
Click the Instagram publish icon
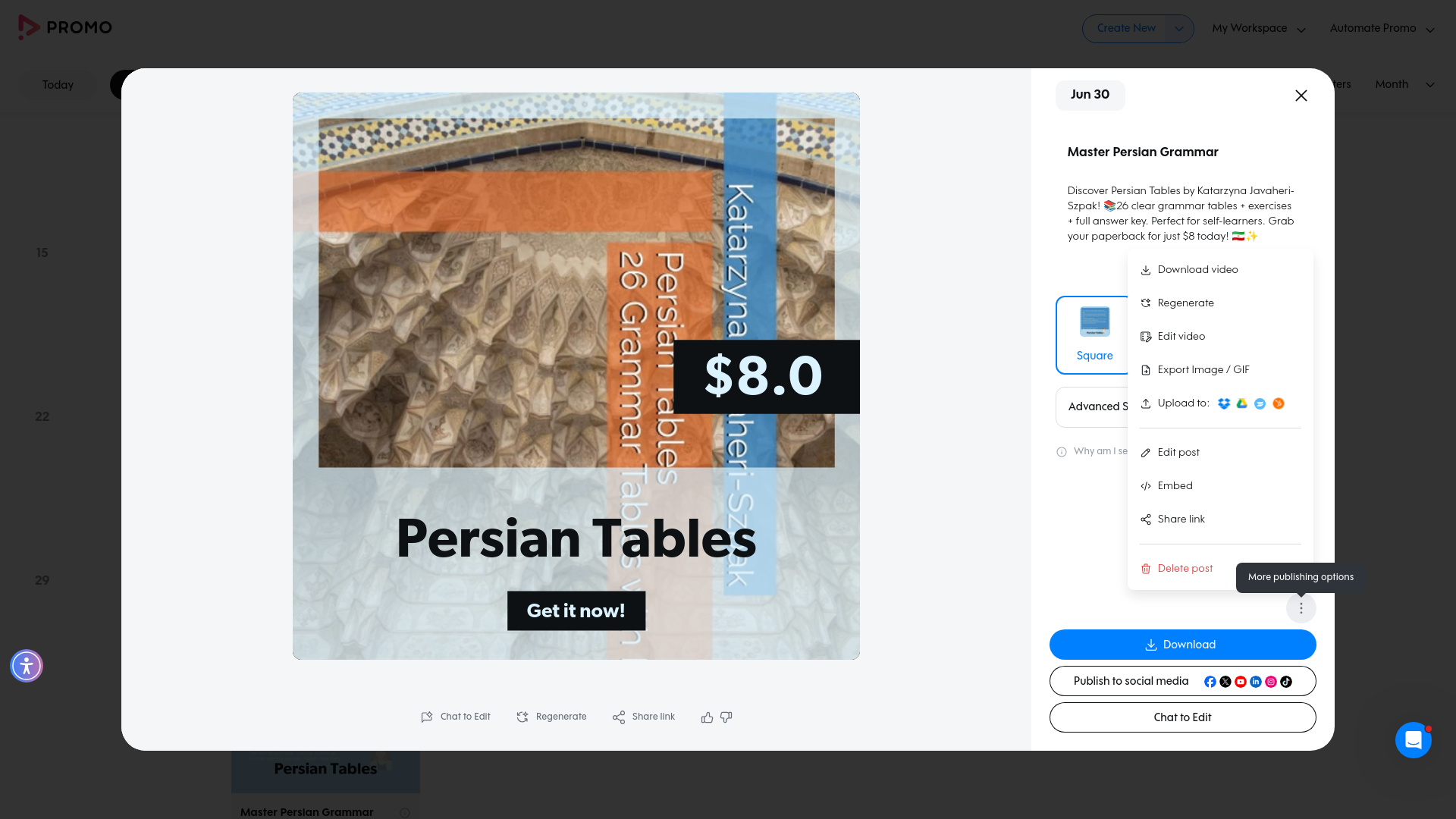(1271, 682)
